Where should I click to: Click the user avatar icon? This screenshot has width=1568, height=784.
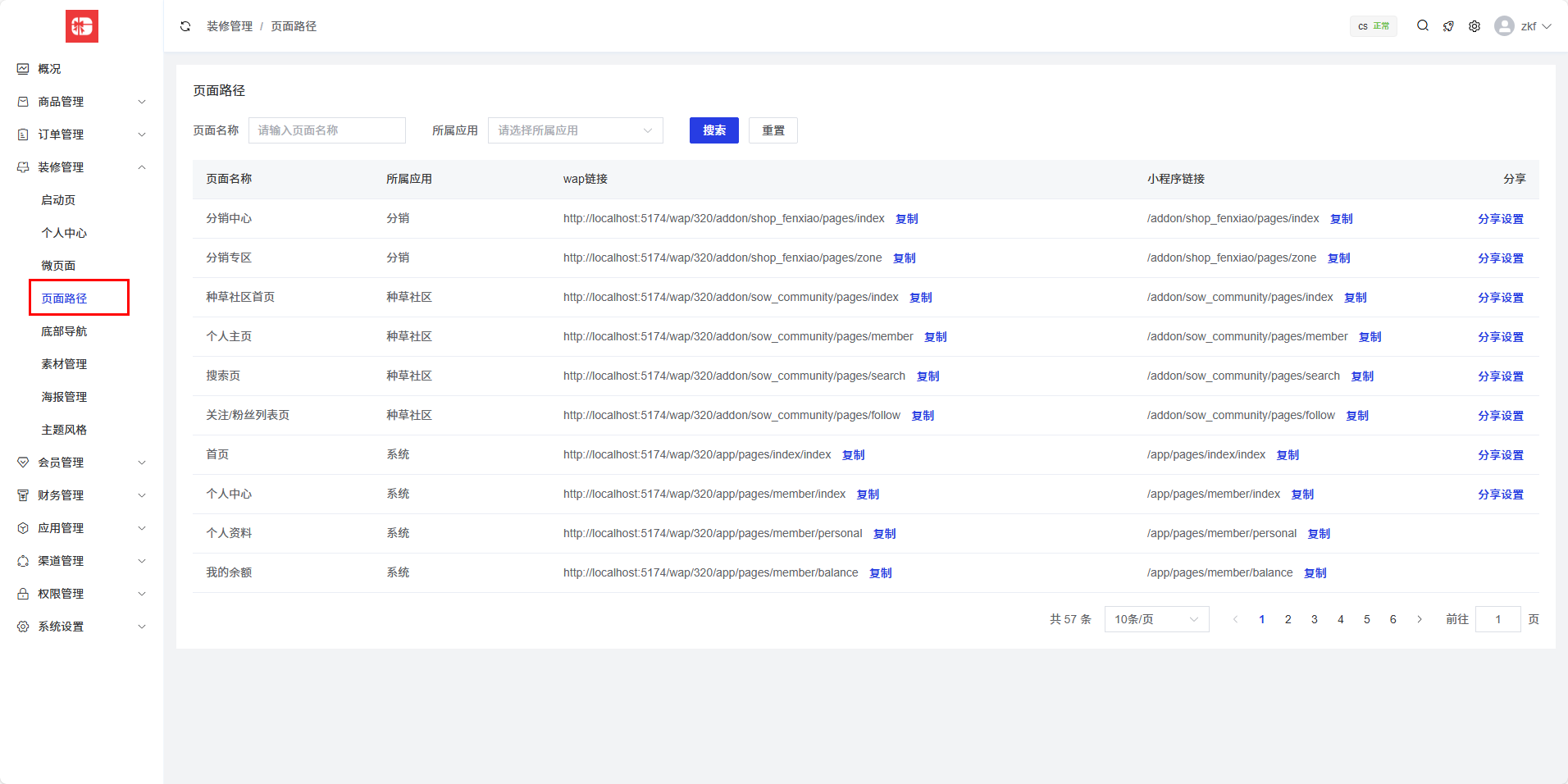pyautogui.click(x=1504, y=26)
